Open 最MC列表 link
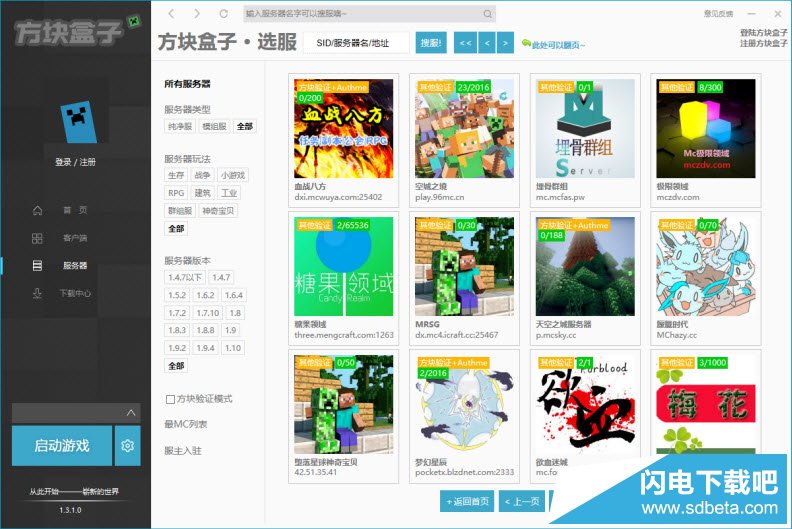Image resolution: width=792 pixels, height=529 pixels. click(x=185, y=424)
